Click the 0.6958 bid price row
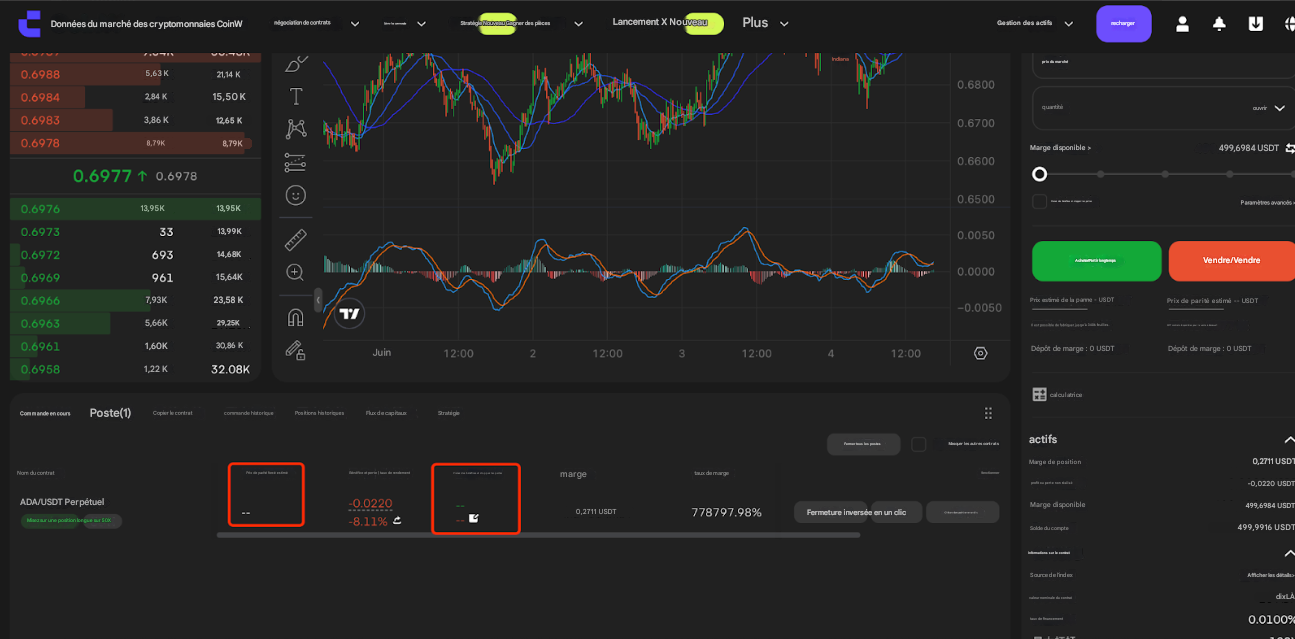The width and height of the screenshot is (1295, 639). [135, 369]
